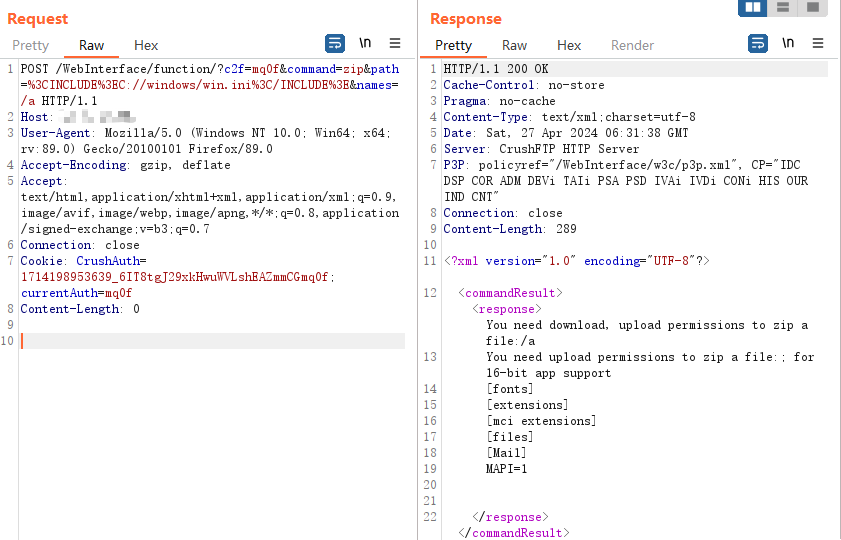Click the opening response XML tag
This screenshot has height=540, width=841.
[507, 309]
